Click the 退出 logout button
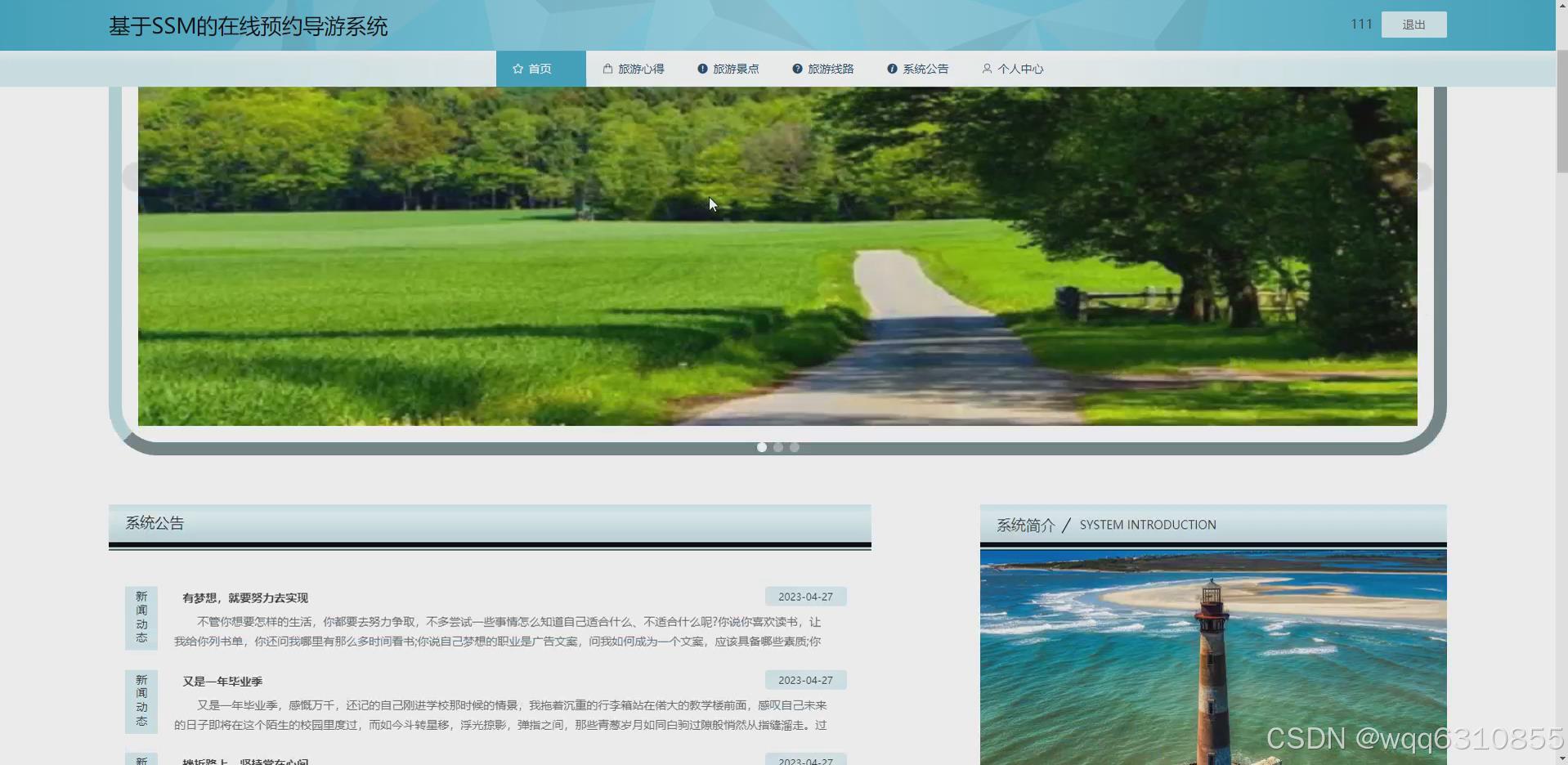The width and height of the screenshot is (1568, 765). pos(1413,25)
